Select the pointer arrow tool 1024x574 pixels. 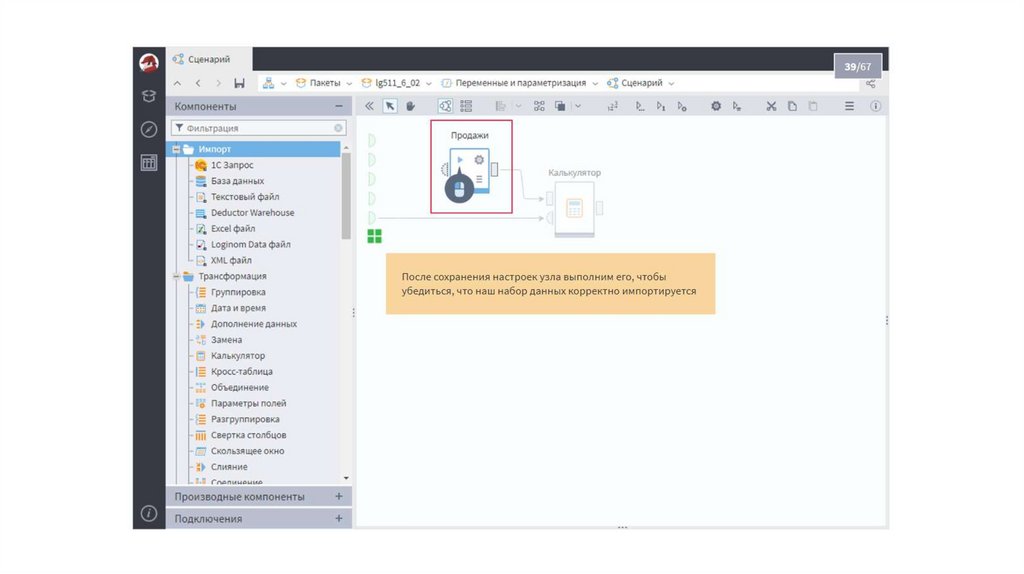click(390, 106)
